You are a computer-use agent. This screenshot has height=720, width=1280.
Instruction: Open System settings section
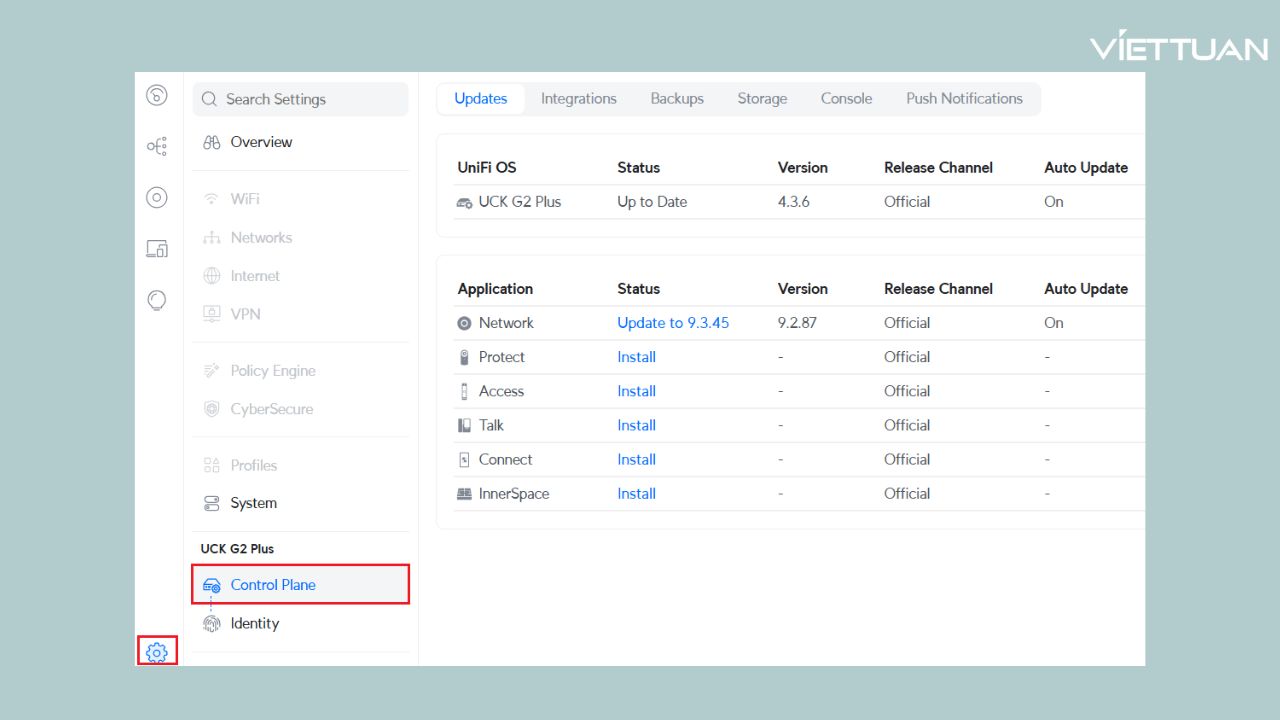coord(301,503)
